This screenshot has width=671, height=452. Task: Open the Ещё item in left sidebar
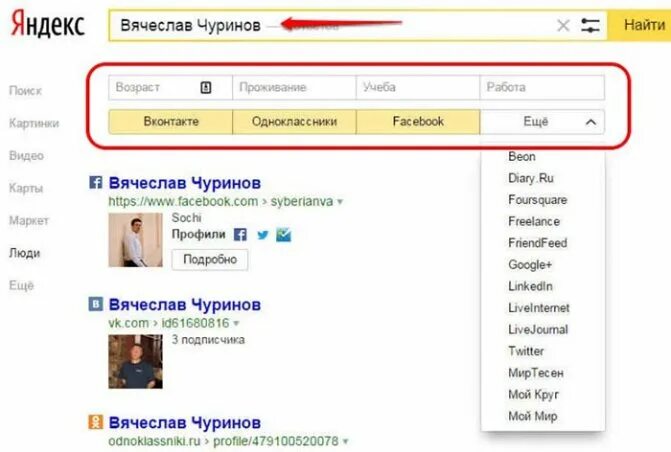pos(21,285)
